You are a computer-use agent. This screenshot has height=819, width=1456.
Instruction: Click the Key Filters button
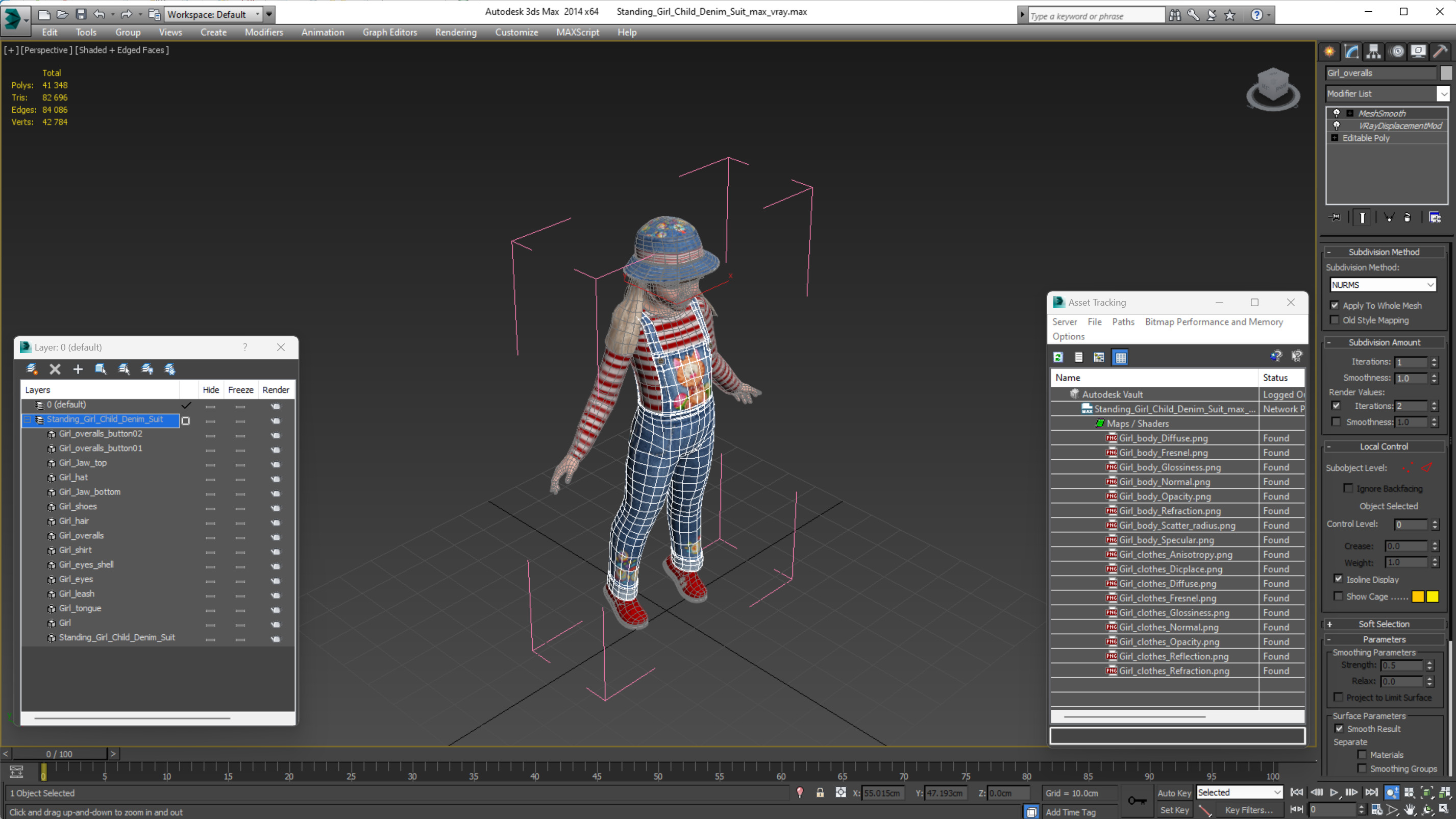coord(1249,810)
